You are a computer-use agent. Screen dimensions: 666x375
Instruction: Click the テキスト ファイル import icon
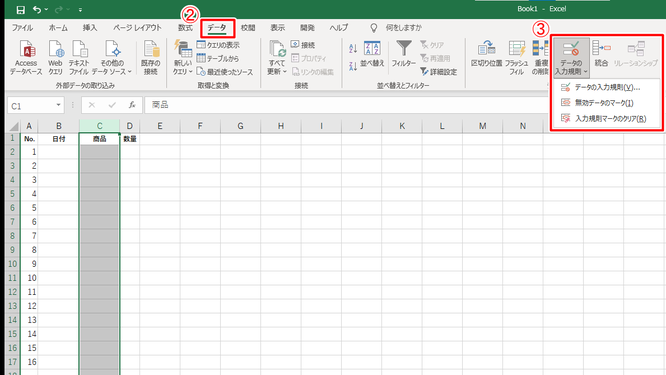pos(79,58)
